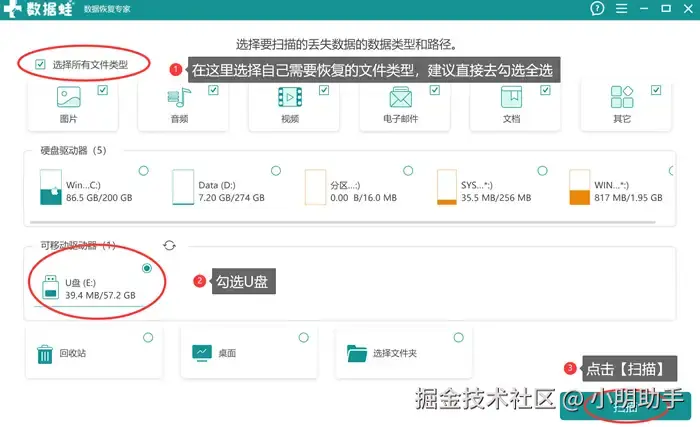The image size is (700, 427).
Task: Click the 电子邮件 email type icon
Action: click(400, 97)
